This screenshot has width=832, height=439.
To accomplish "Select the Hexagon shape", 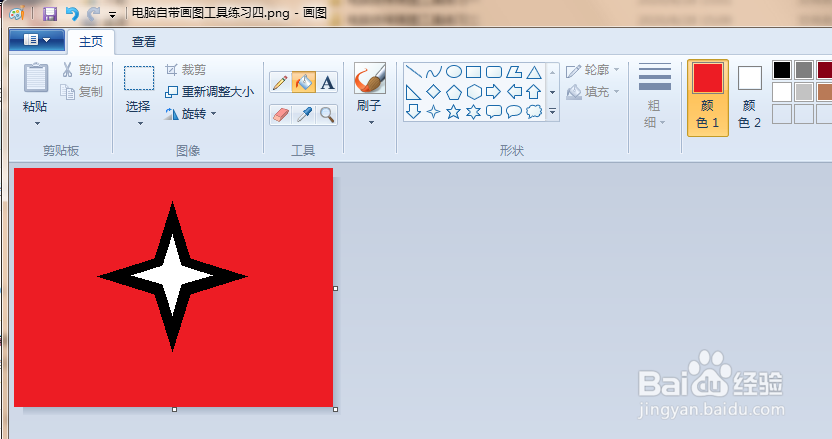I will click(473, 92).
